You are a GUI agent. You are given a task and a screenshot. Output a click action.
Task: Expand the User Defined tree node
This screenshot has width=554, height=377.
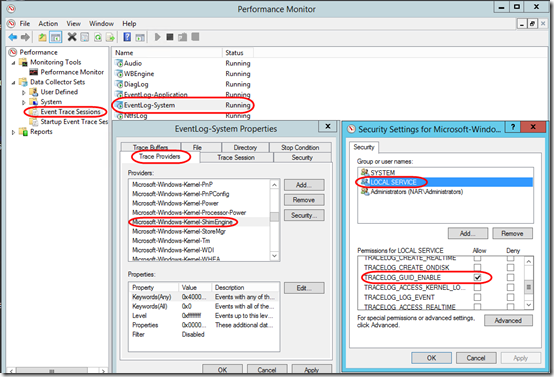(24, 92)
